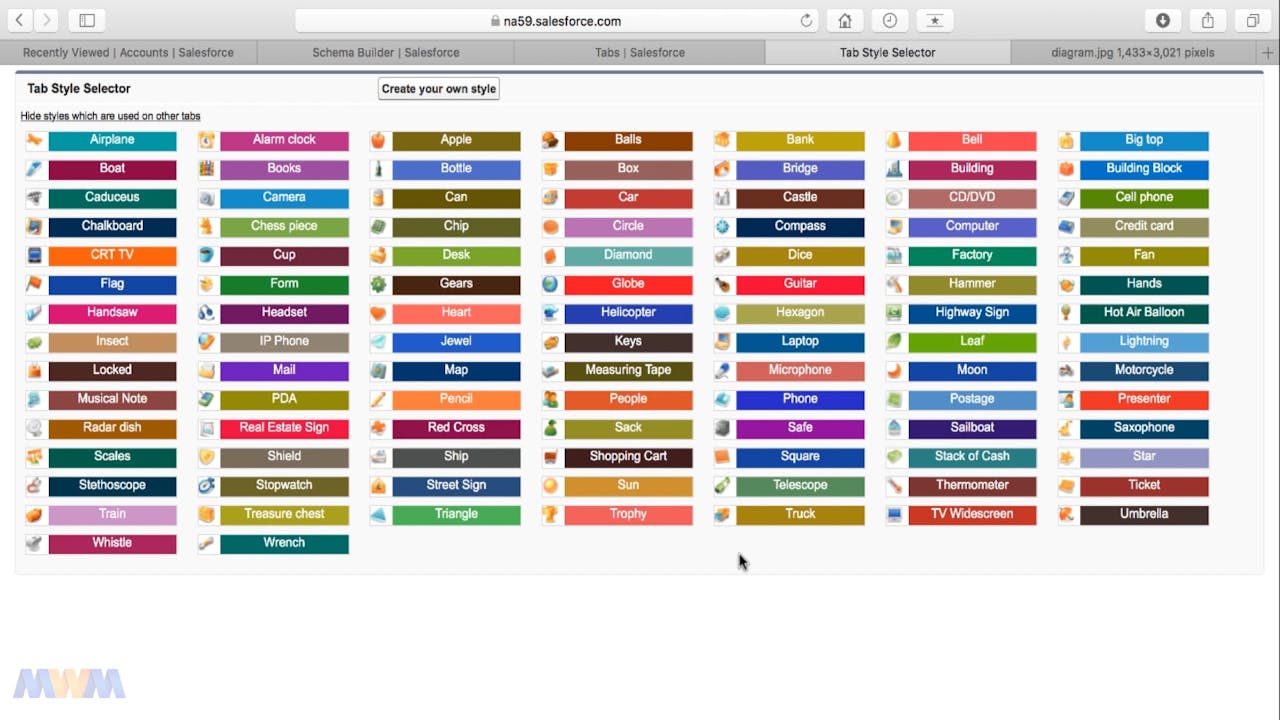This screenshot has width=1280, height=720.
Task: Open the Safari downloads list
Action: tap(1163, 21)
